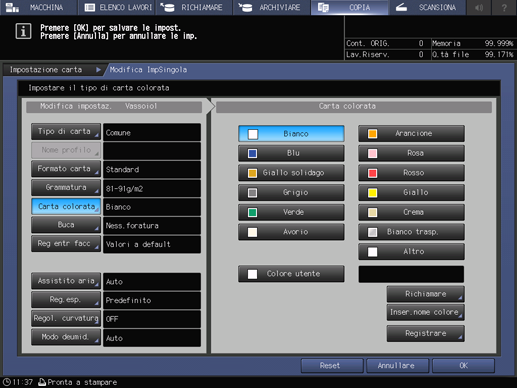This screenshot has height=388, width=517.
Task: Click the clock icon in status bar
Action: coord(7,382)
